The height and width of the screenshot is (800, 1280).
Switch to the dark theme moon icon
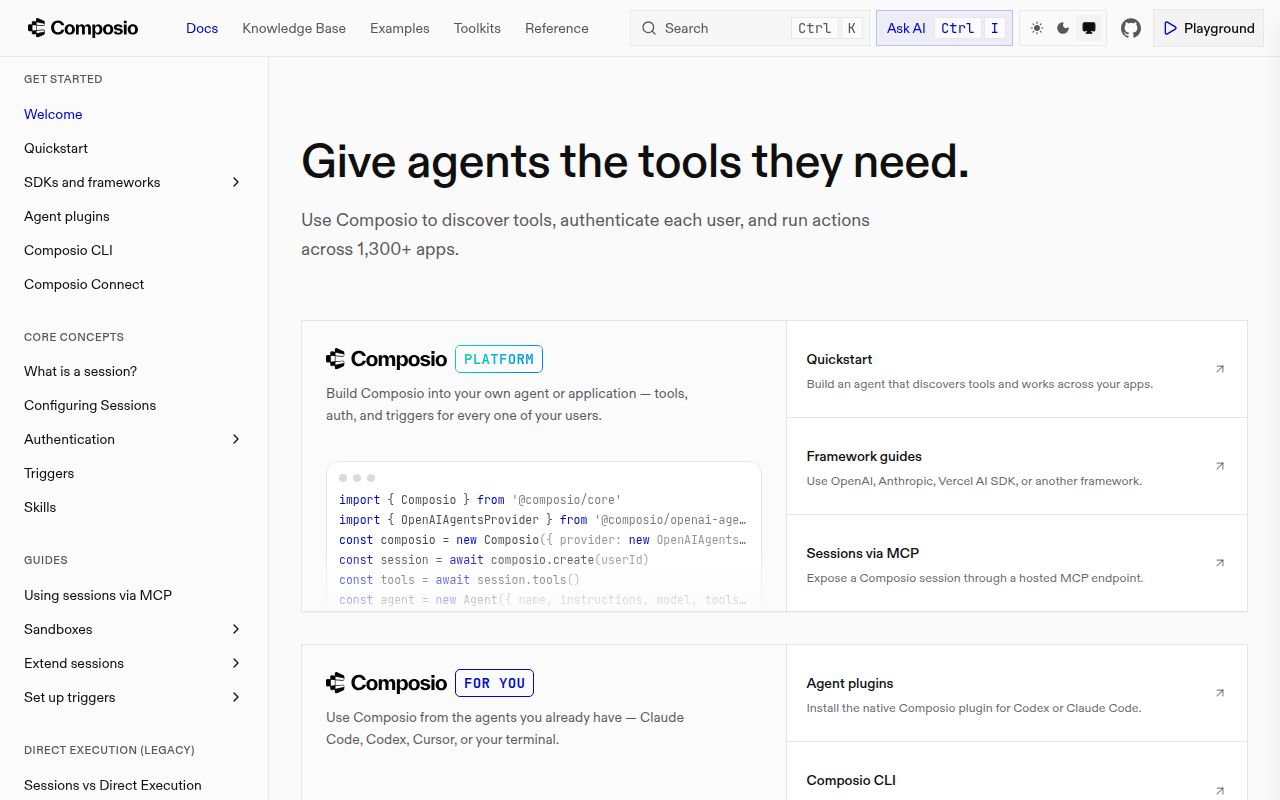click(1063, 28)
